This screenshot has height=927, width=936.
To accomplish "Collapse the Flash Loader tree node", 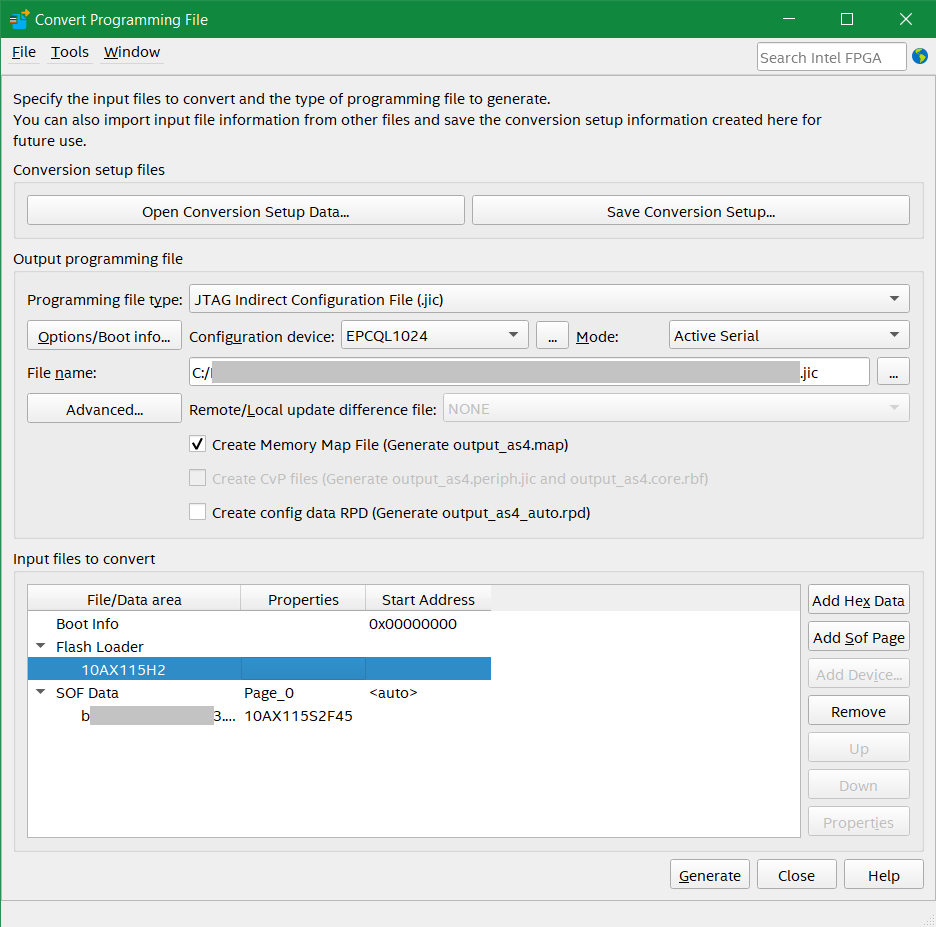I will click(x=41, y=647).
